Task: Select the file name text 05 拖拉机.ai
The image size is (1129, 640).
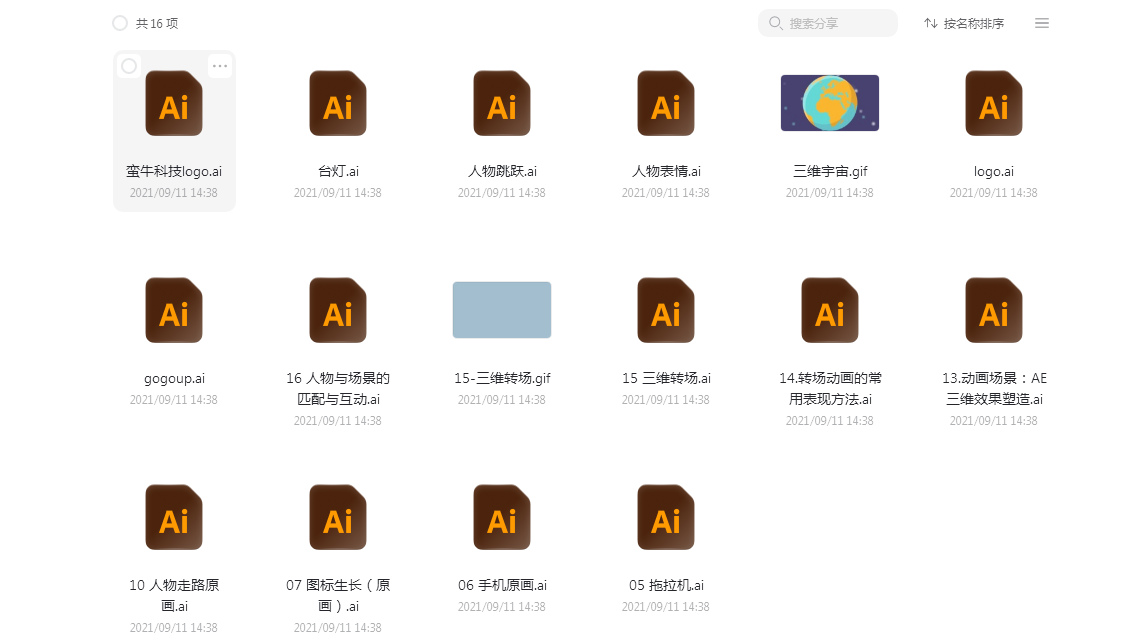Action: 666,585
